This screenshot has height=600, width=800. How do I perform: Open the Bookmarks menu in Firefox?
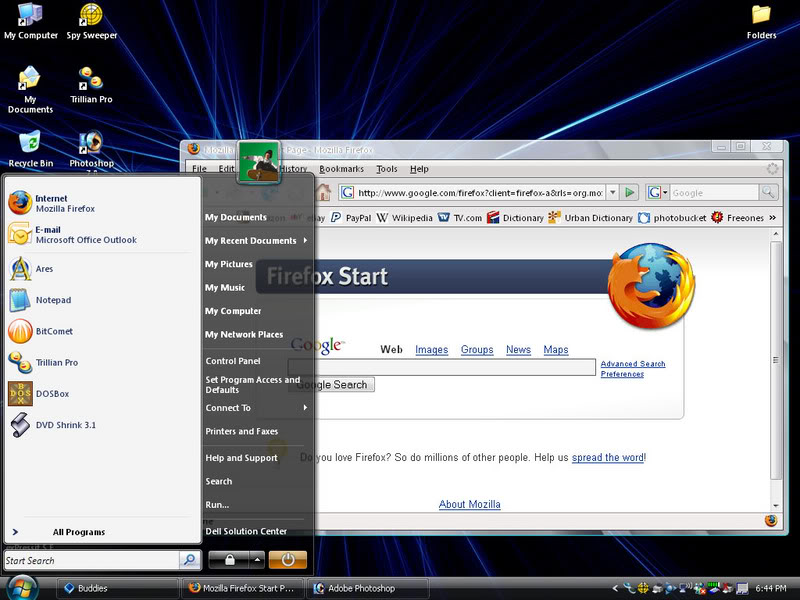(341, 169)
